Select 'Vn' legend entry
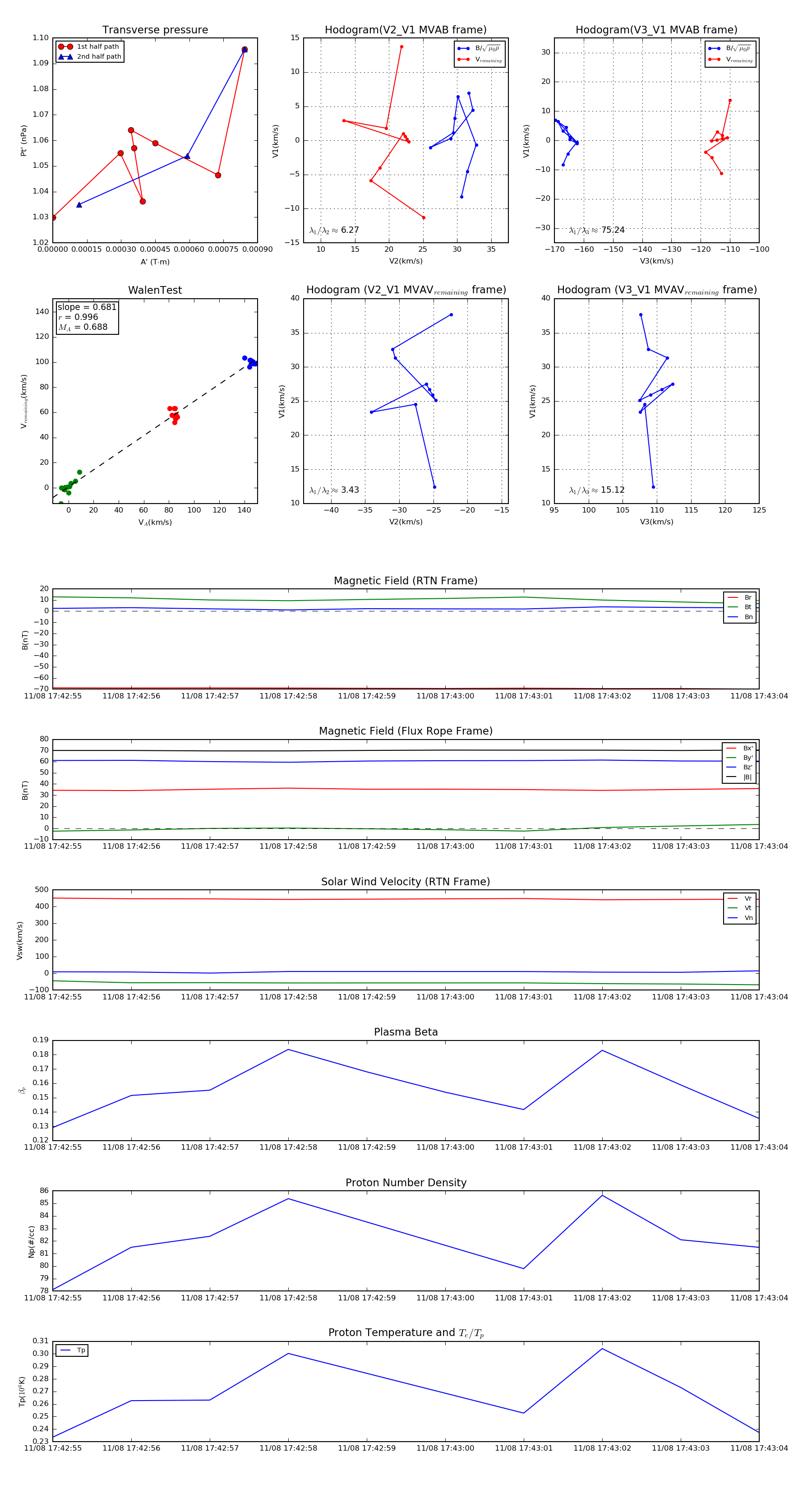 coord(740,918)
